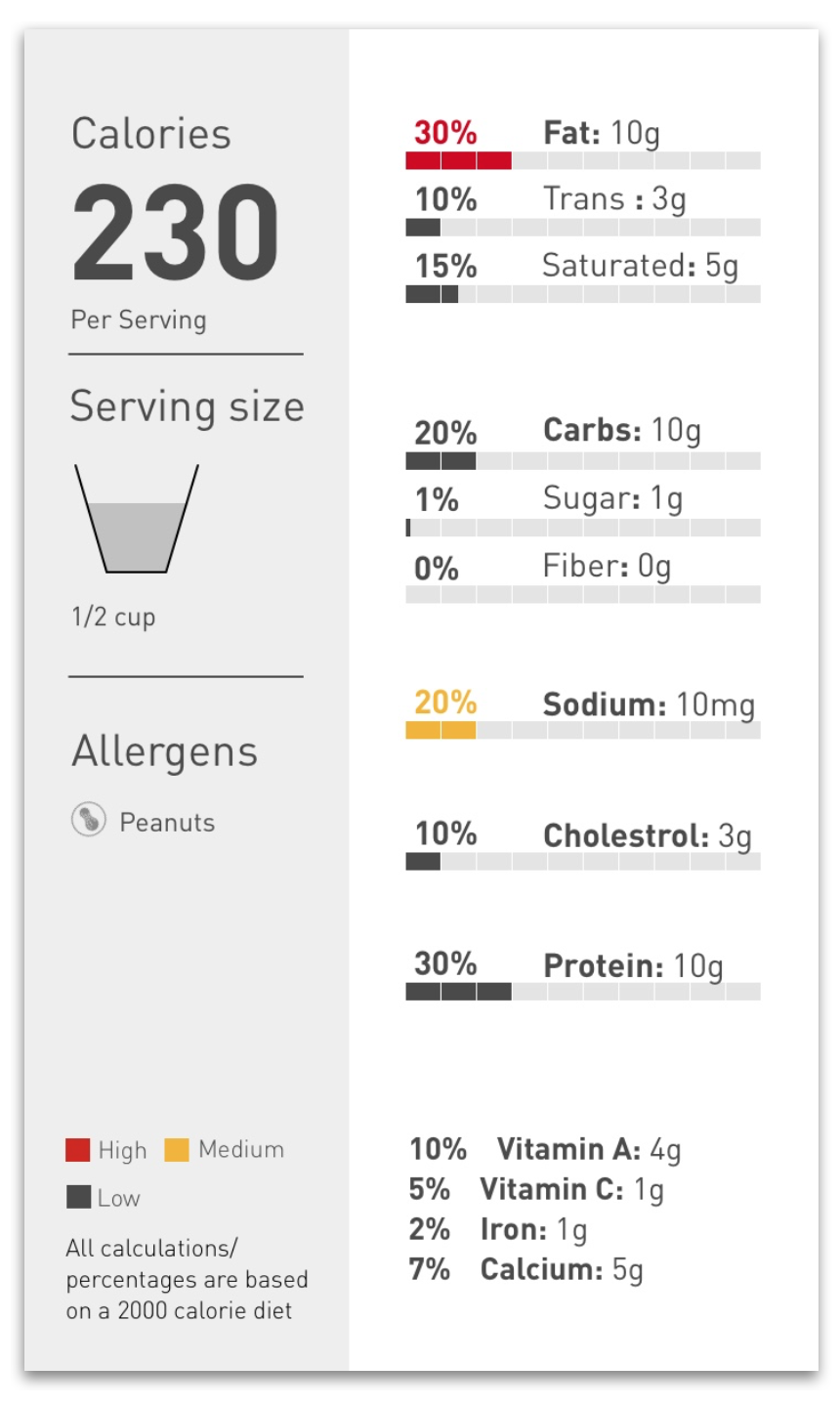Click the Vitamin C: 1g line
The image size is (840, 1407).
(537, 1189)
